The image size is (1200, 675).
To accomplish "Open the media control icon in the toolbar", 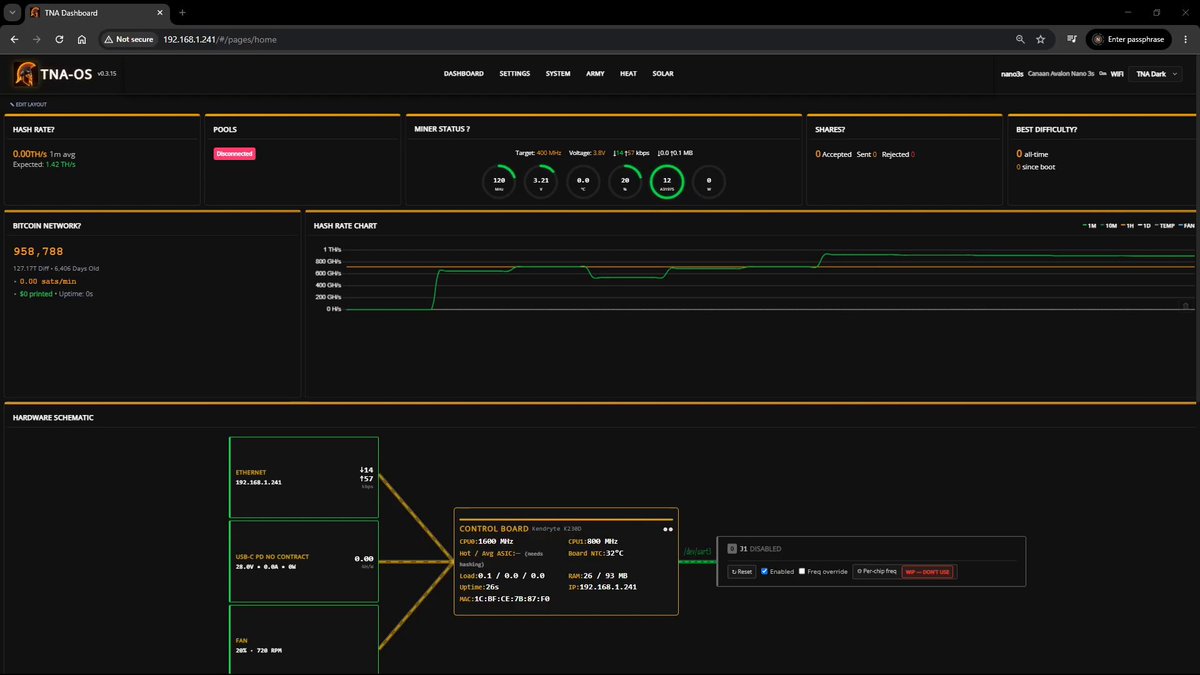I will click(1072, 39).
